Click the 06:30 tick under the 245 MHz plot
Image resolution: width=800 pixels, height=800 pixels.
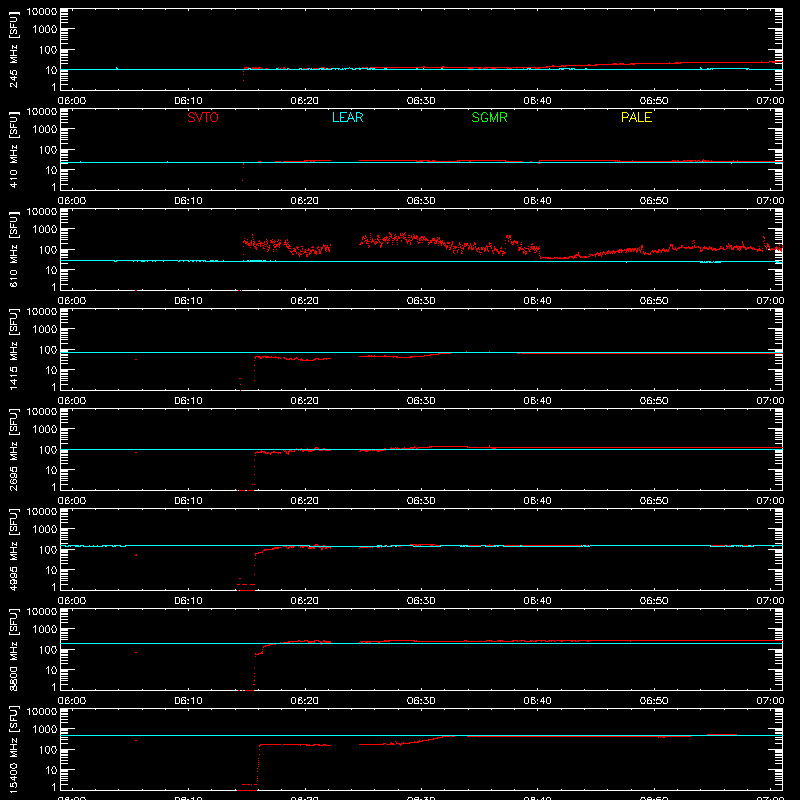click(x=421, y=101)
